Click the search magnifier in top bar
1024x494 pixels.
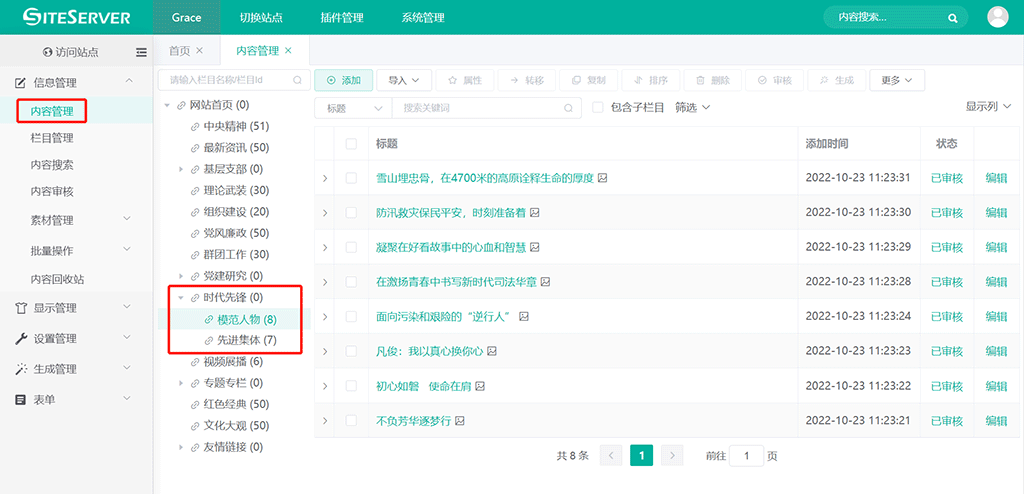tap(952, 18)
